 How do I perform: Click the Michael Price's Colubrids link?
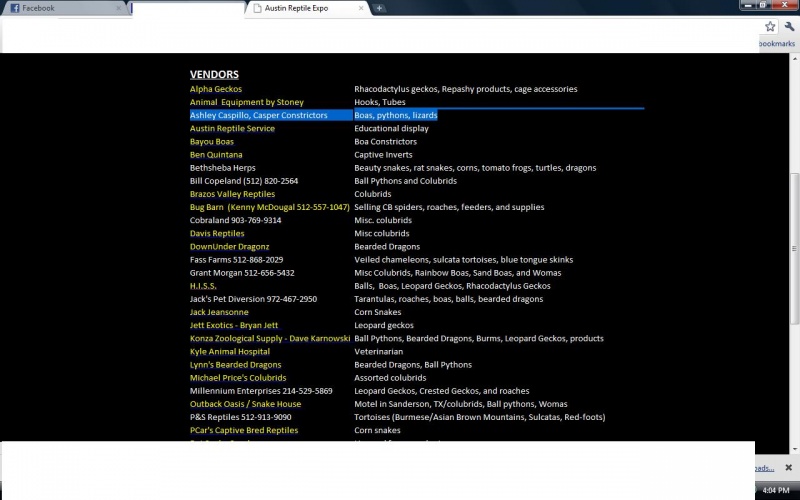238,378
